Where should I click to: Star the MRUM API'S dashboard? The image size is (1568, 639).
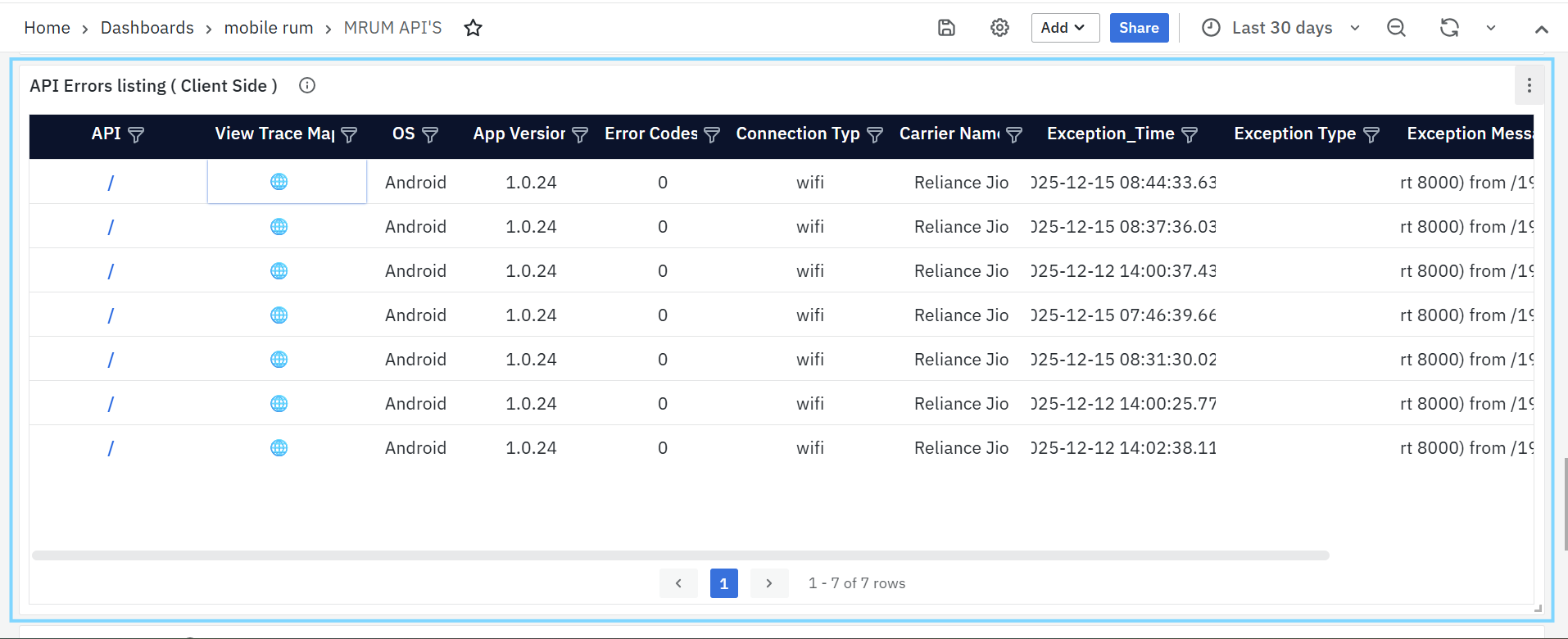tap(473, 28)
